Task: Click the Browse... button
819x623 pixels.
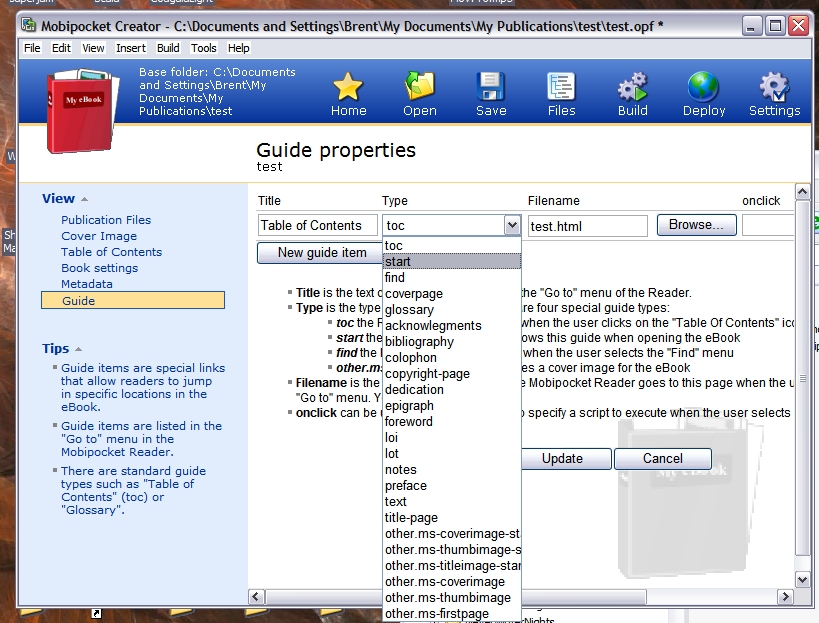Action: coord(696,225)
